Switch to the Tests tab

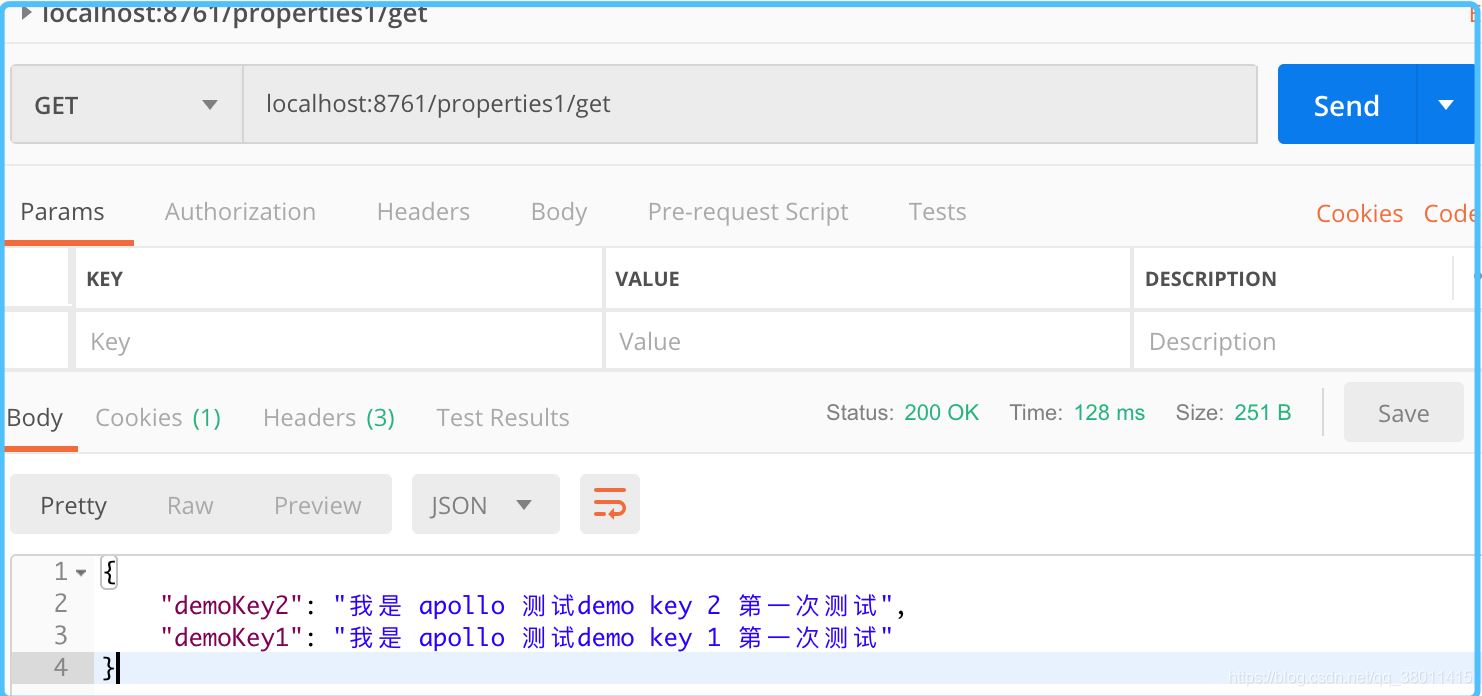pyautogui.click(x=937, y=212)
